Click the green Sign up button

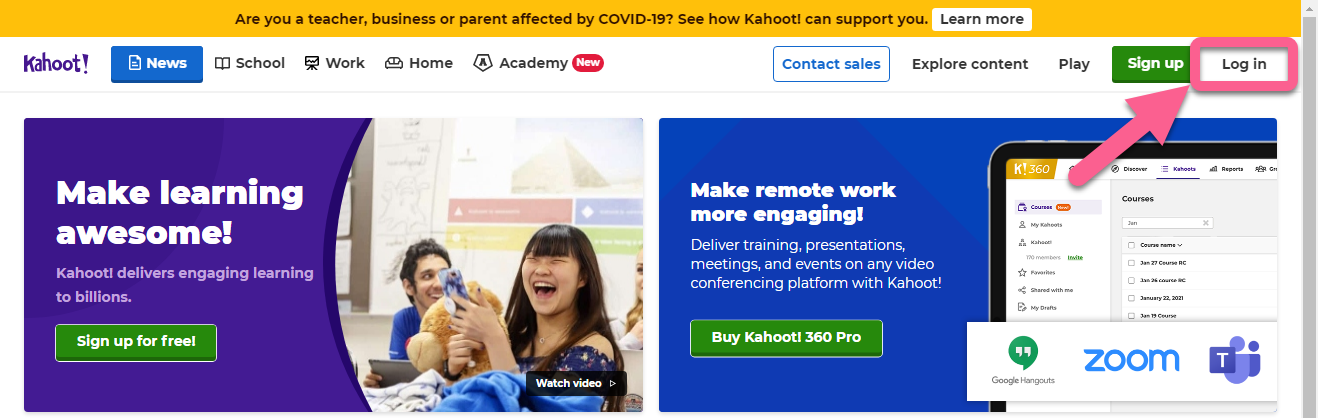point(1155,63)
